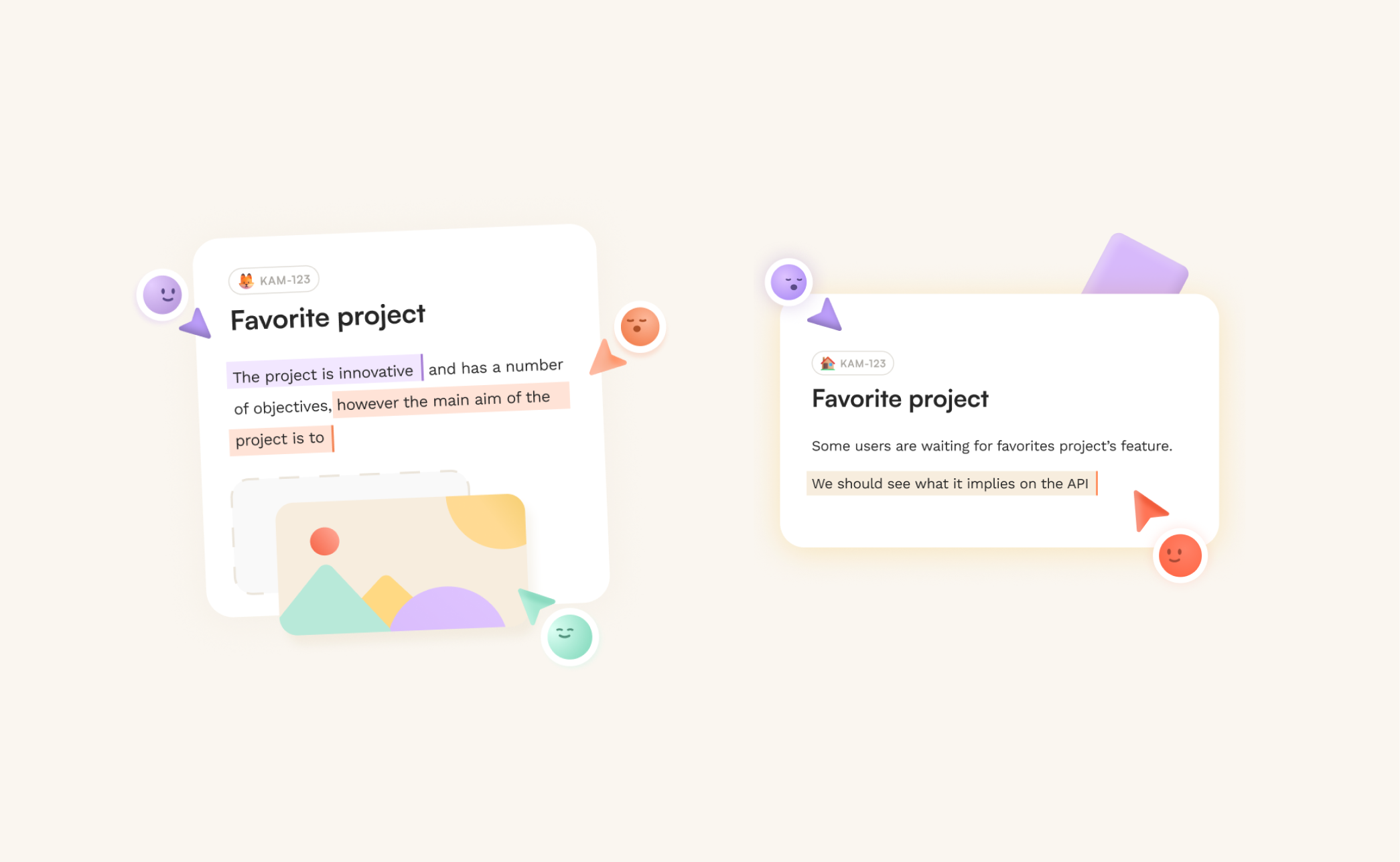Screen dimensions: 1400x862
Task: Click highlighted line 'We should see what it implies'
Action: pos(951,484)
